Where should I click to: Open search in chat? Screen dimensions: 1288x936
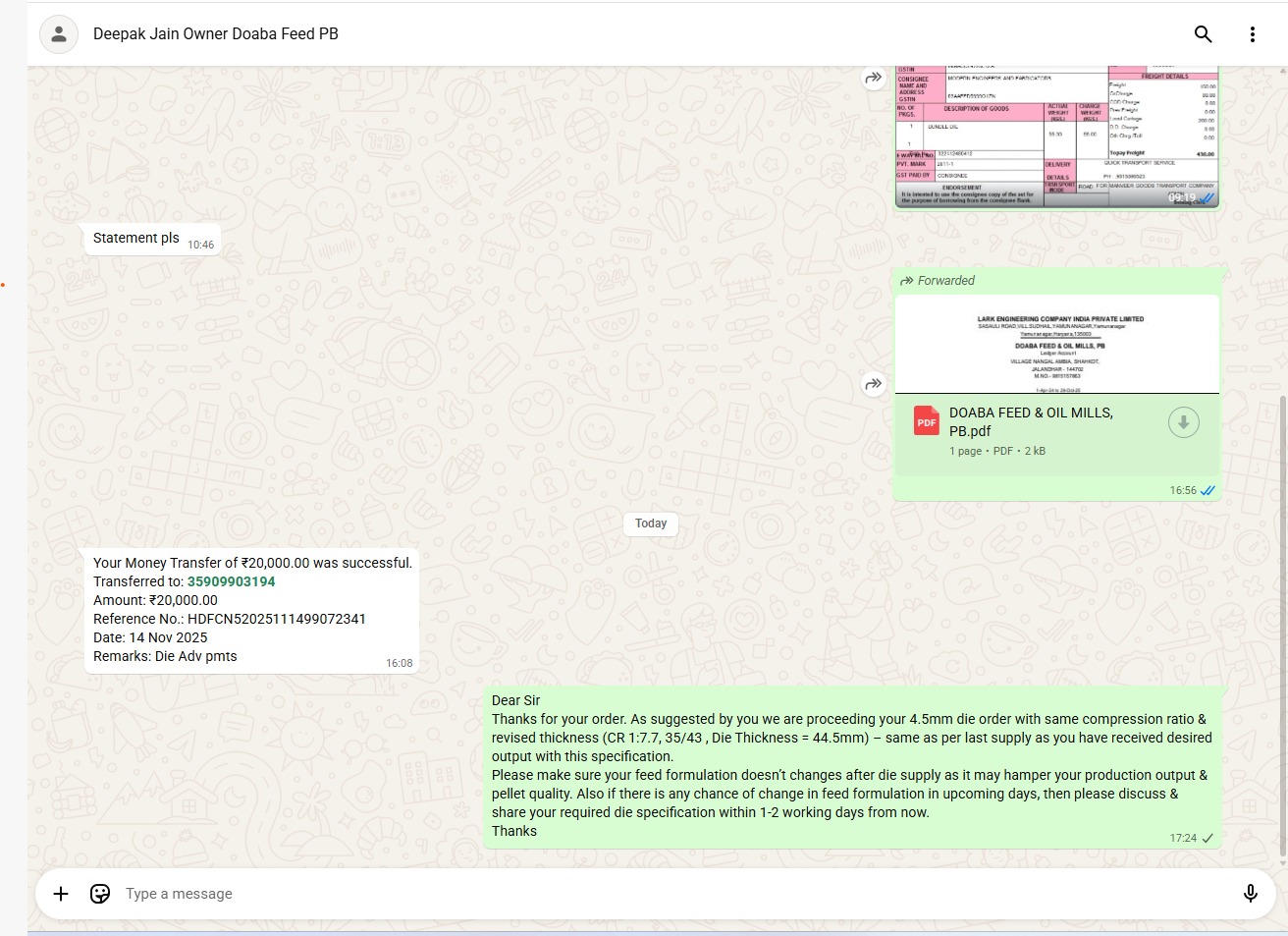click(x=1203, y=34)
